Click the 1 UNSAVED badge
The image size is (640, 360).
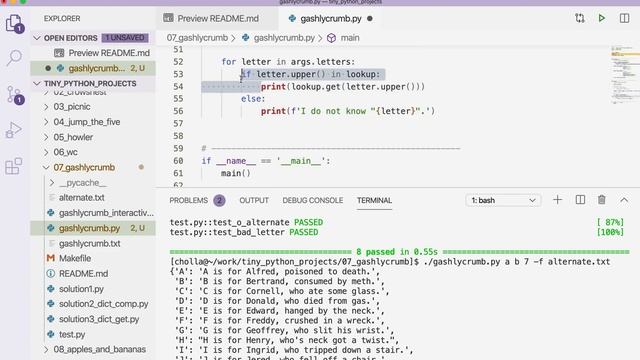coord(125,38)
